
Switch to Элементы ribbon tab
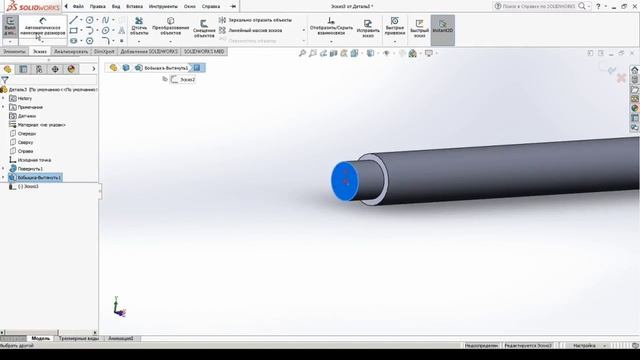pyautogui.click(x=14, y=52)
